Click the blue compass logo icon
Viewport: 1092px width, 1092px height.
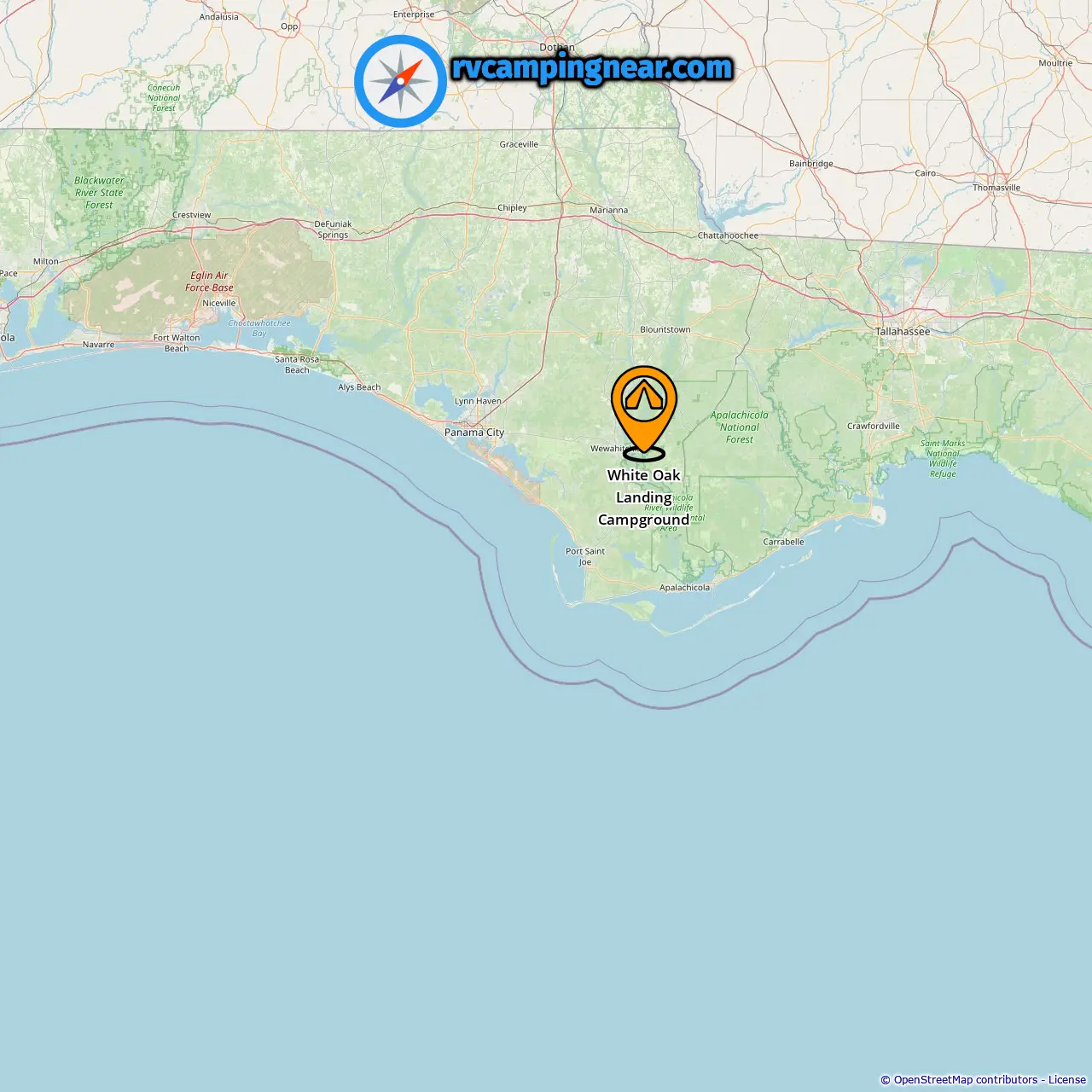click(x=400, y=81)
